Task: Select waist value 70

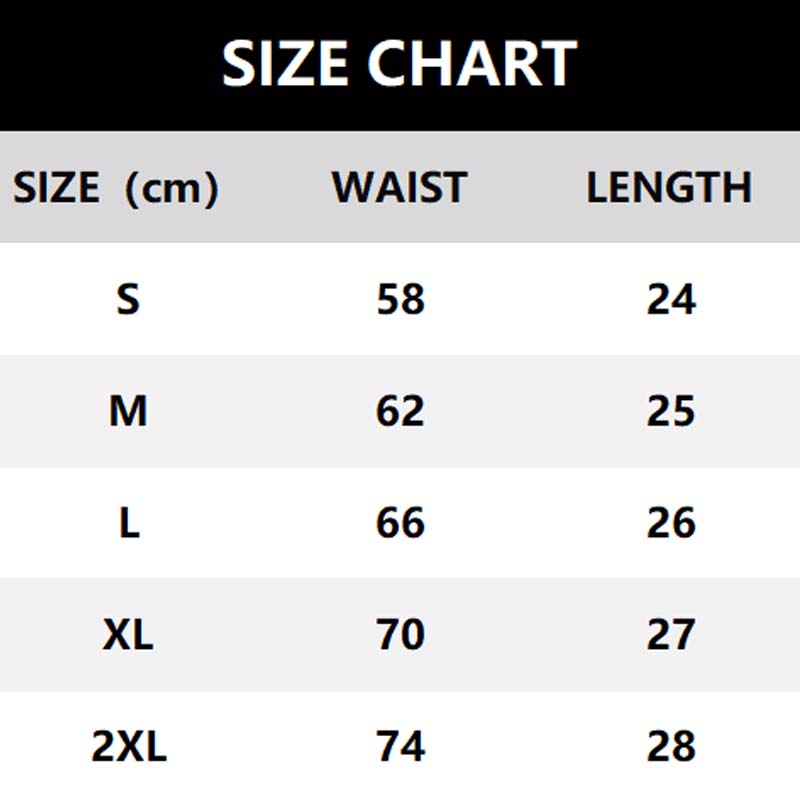Action: (401, 635)
